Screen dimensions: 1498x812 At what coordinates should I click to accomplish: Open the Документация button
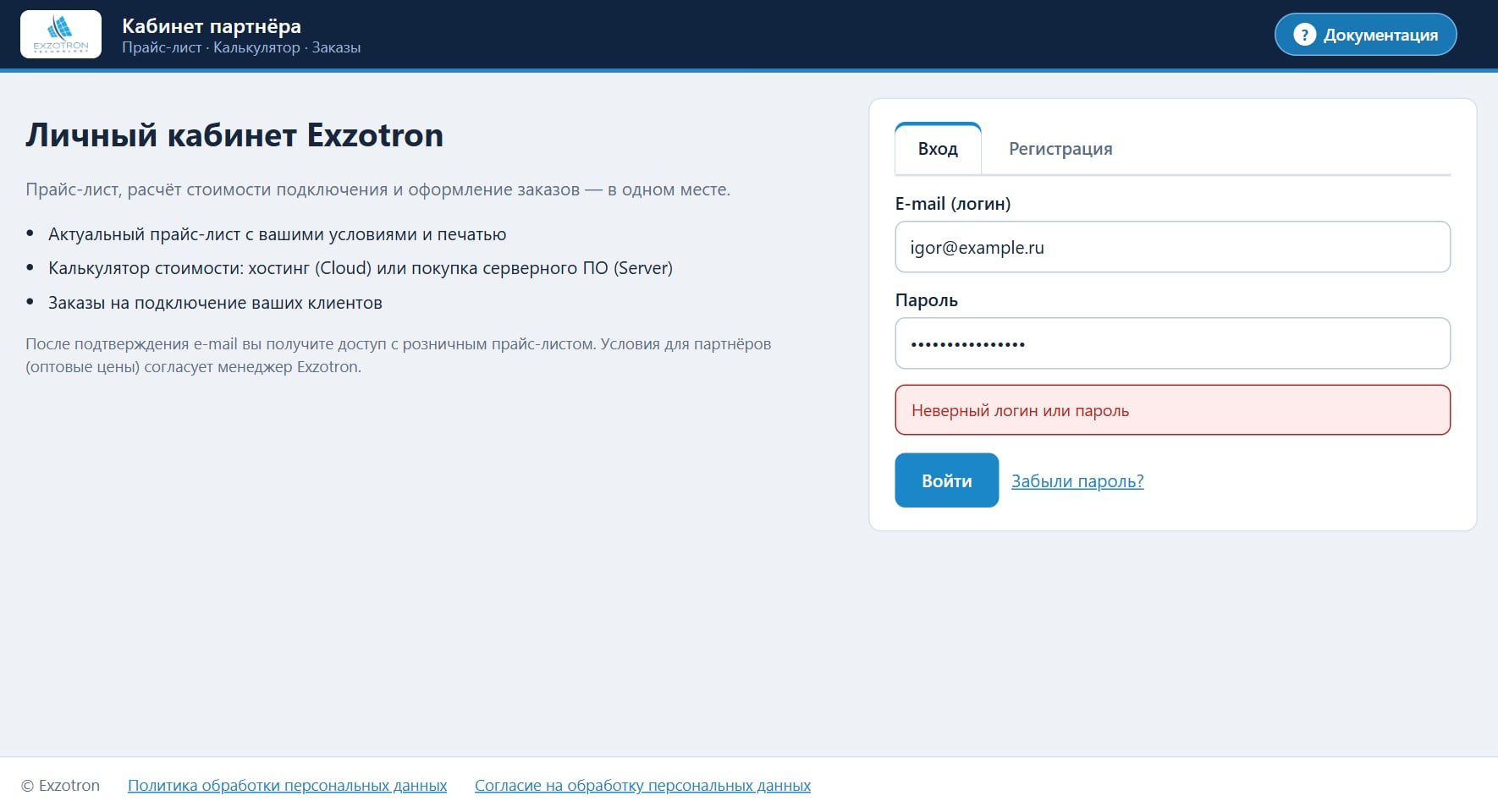(1365, 35)
